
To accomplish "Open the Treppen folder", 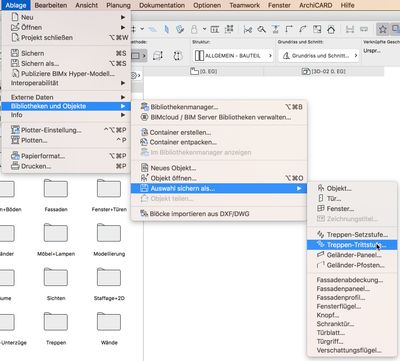I will coord(56,322).
